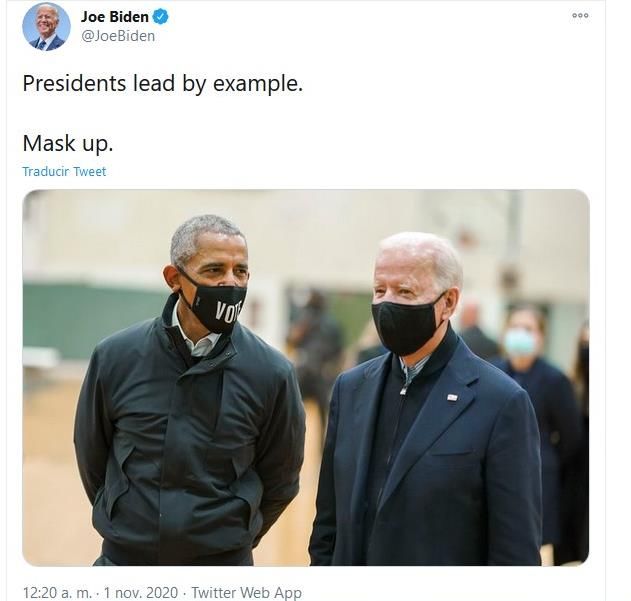Click the VOTE text on black mask
This screenshot has width=631, height=601.
point(229,311)
